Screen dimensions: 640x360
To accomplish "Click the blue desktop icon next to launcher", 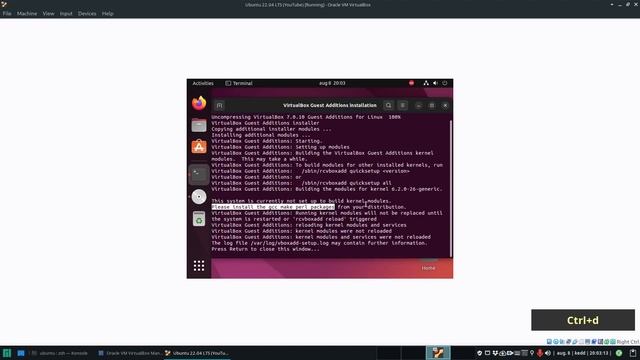I will (x=21, y=353).
